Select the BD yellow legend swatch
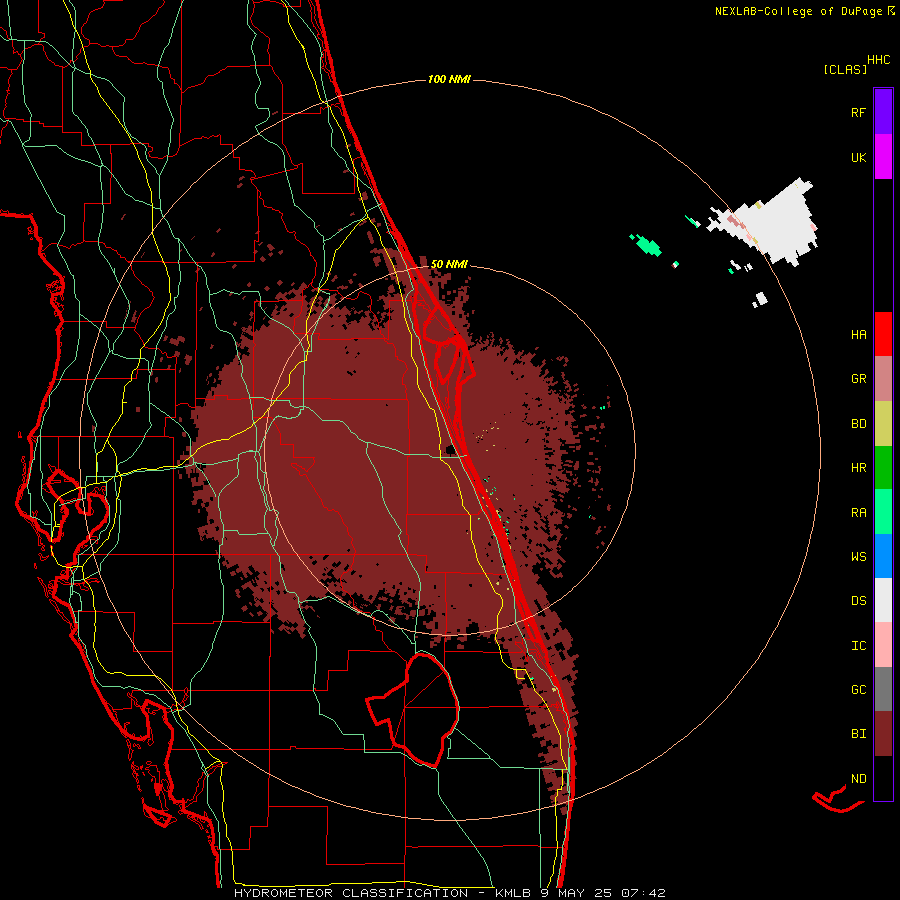The width and height of the screenshot is (900, 900). [x=883, y=424]
